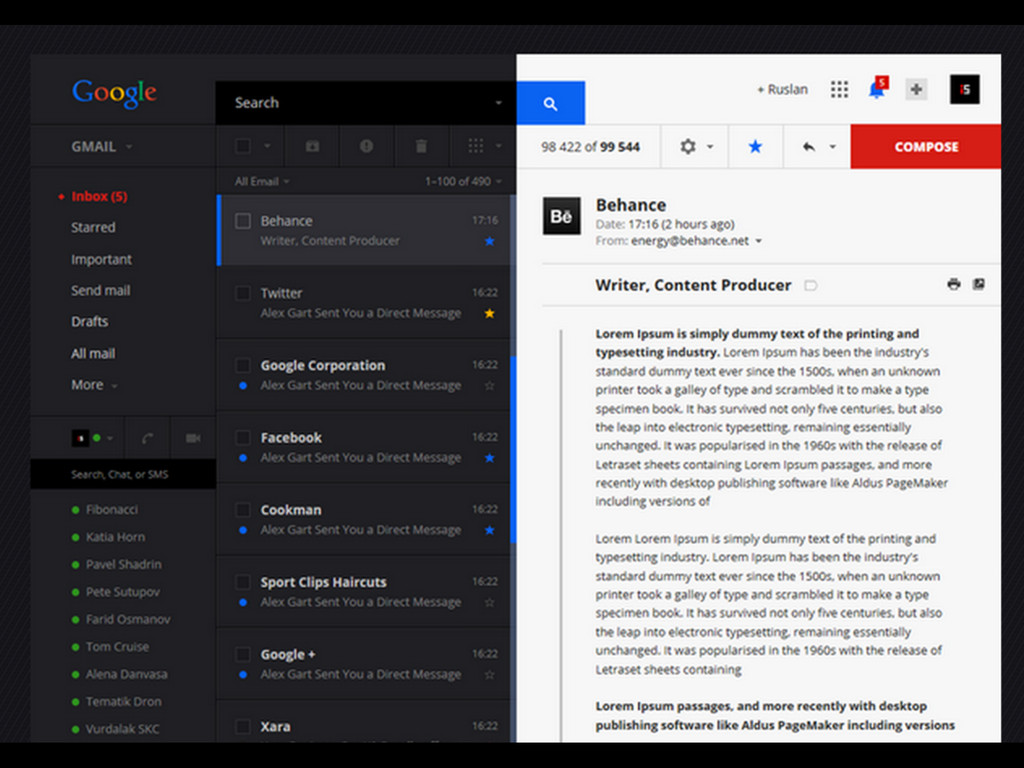Open the select-all dropdown arrow
The height and width of the screenshot is (768, 1024).
point(267,146)
